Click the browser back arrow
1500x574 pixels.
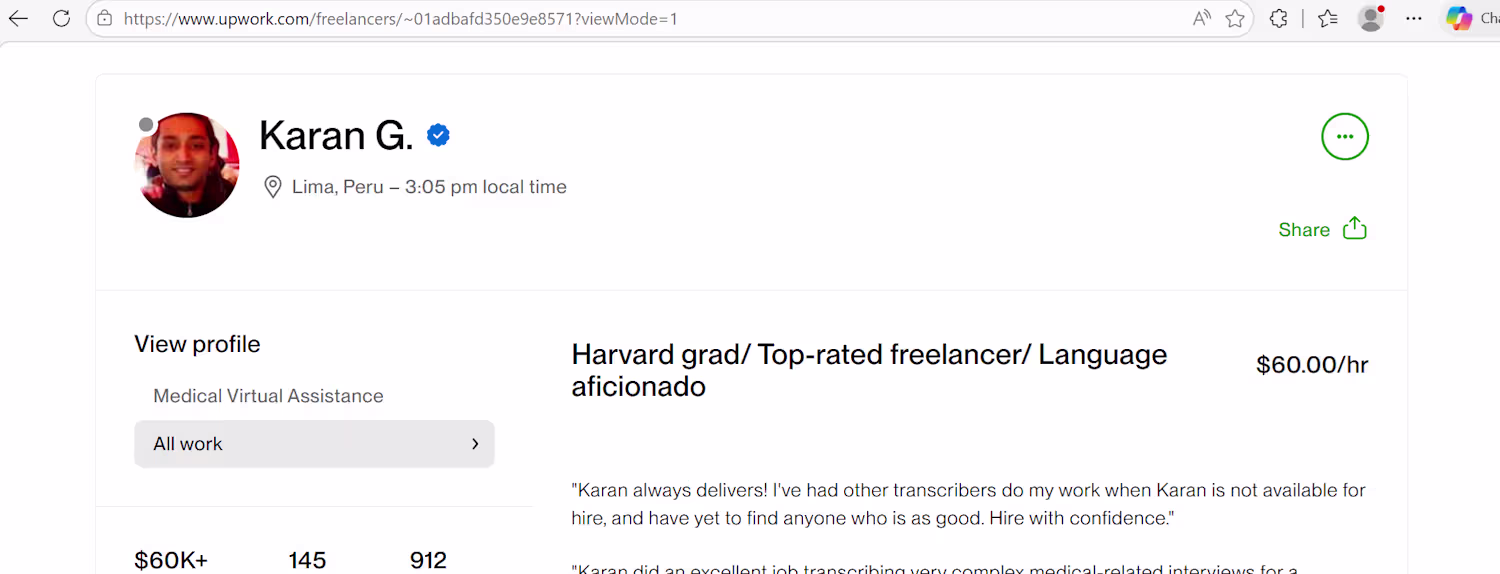pos(18,18)
